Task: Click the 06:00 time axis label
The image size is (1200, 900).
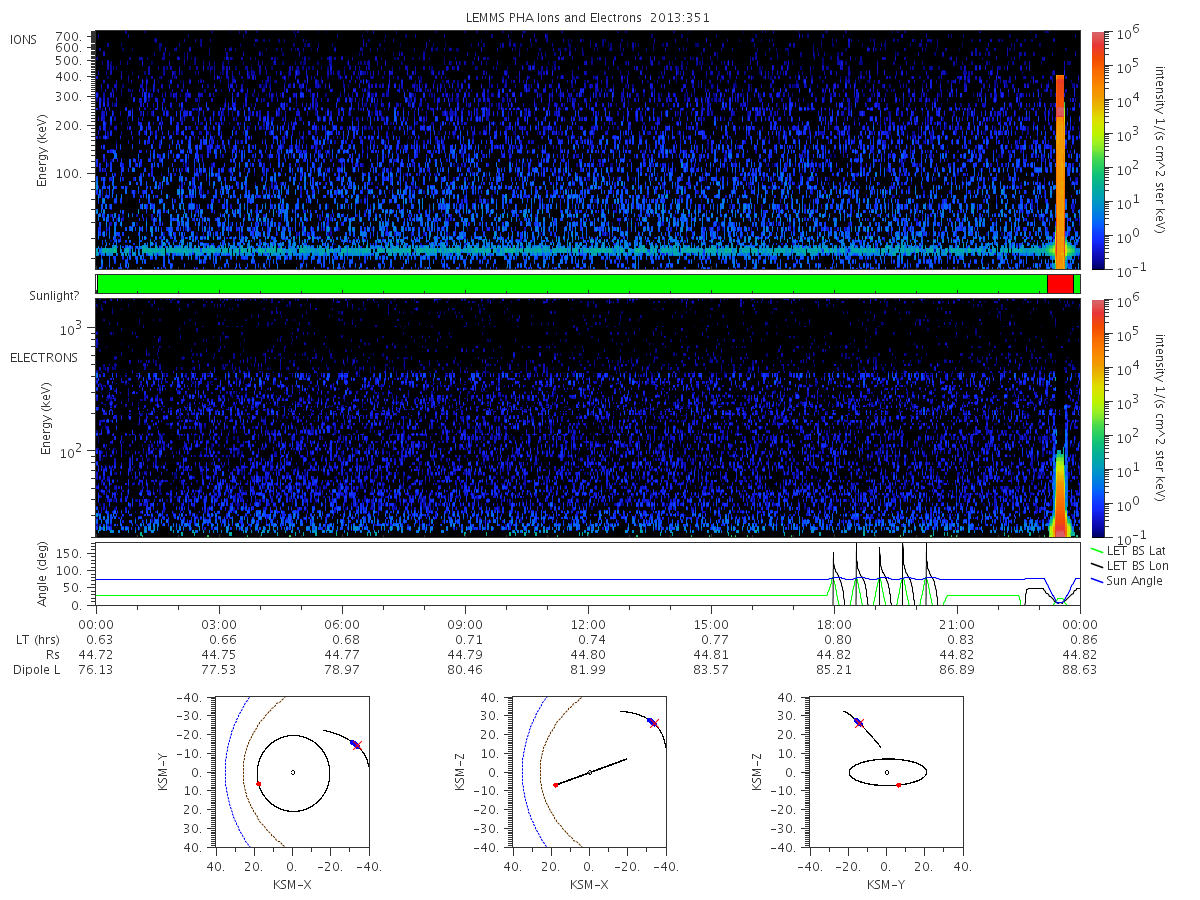Action: [342, 623]
